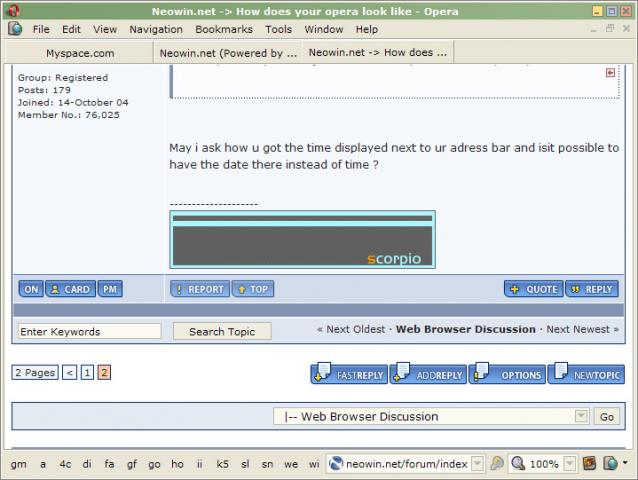Screen dimensions: 638x480
Task: Go to page 1 of the topic
Action: [x=87, y=373]
